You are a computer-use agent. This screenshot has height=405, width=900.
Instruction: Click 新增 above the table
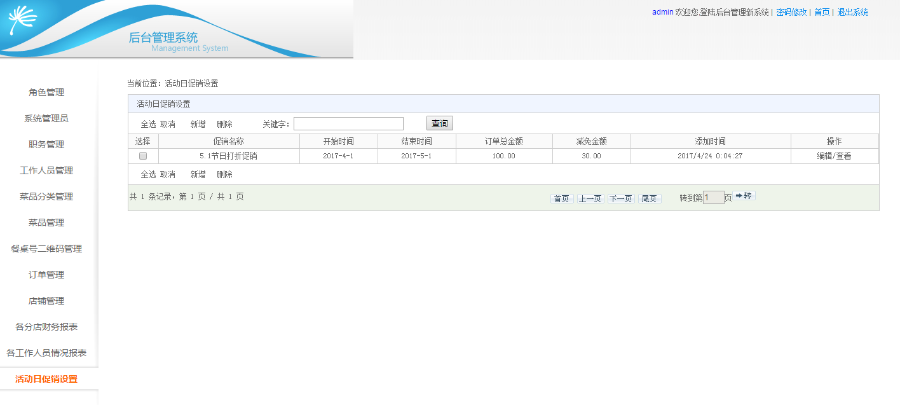(198, 124)
